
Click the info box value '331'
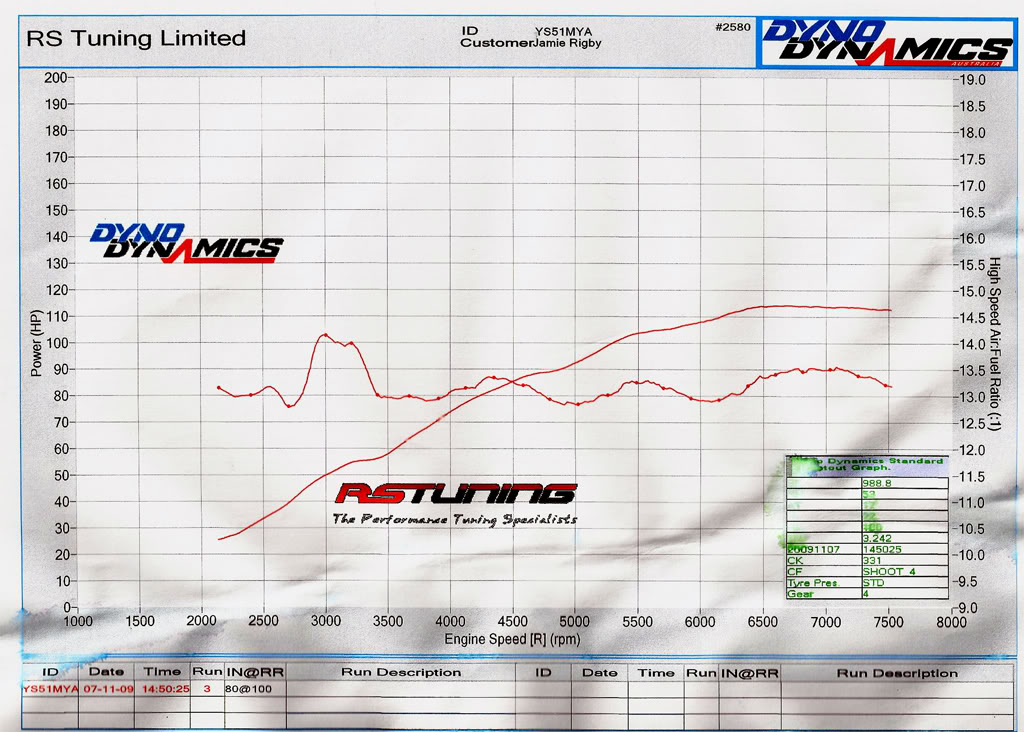[872, 561]
